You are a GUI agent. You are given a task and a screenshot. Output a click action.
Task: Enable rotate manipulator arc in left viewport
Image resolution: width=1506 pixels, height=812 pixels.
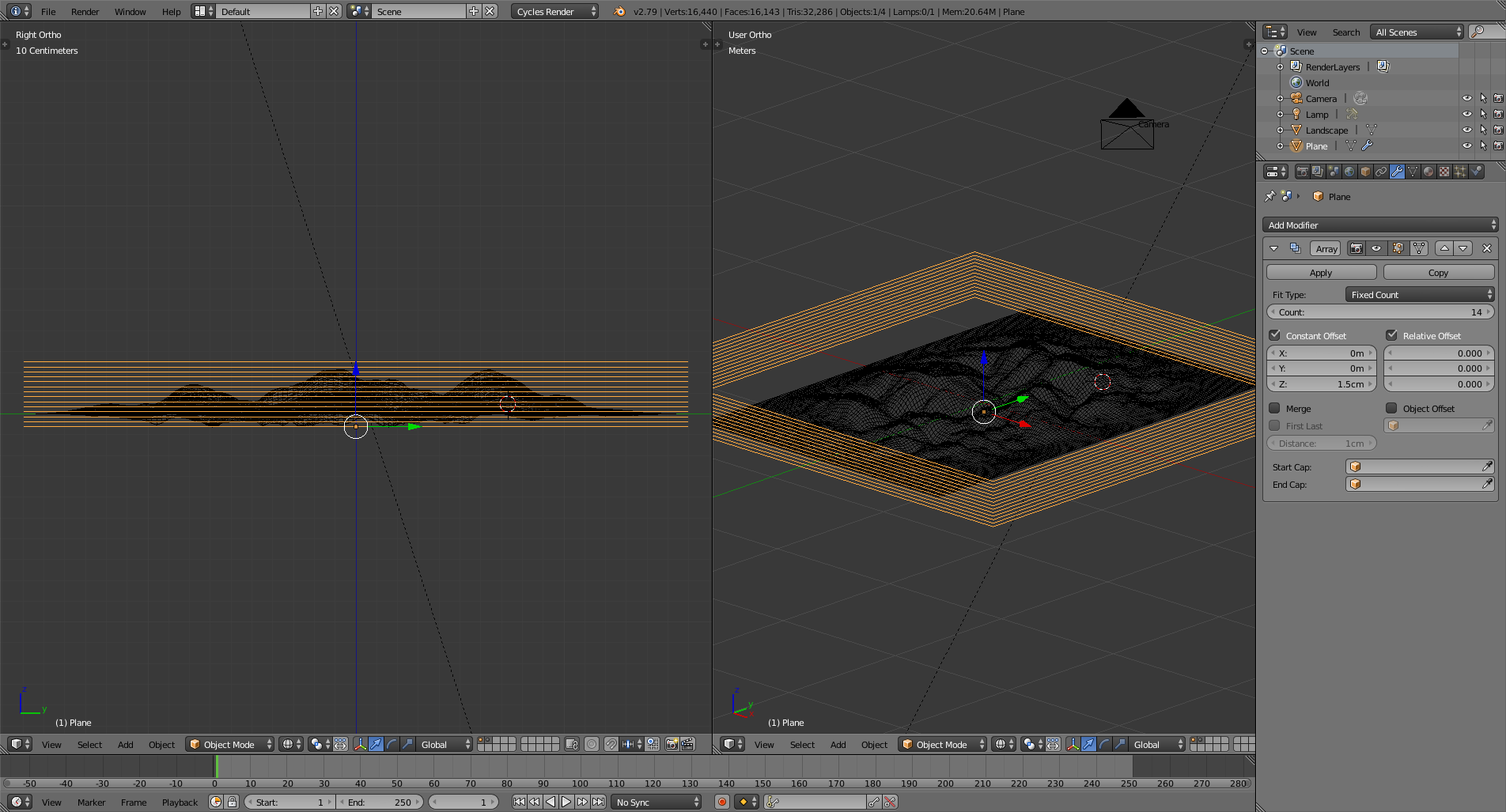[392, 744]
